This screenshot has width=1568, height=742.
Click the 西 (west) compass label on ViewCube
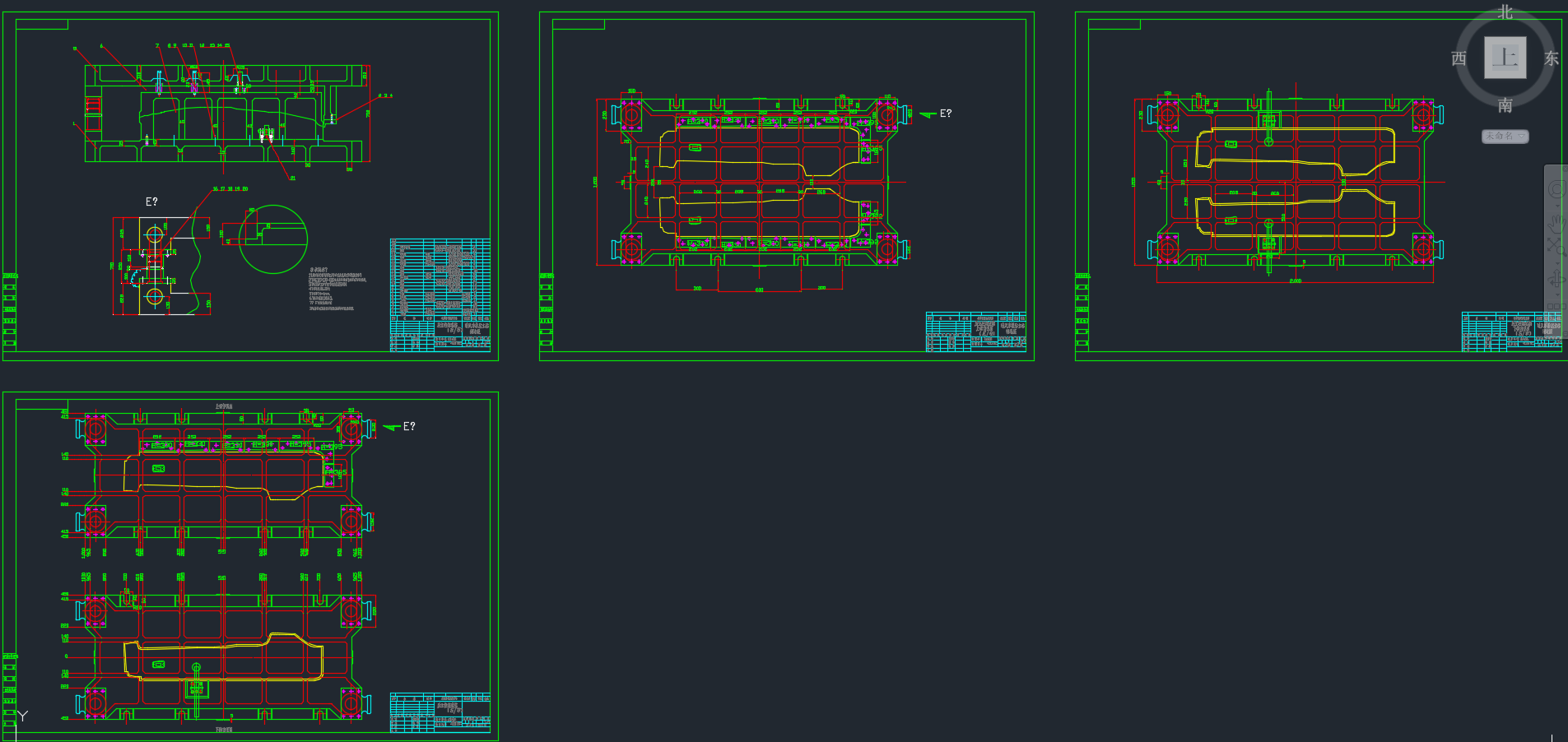1459,58
